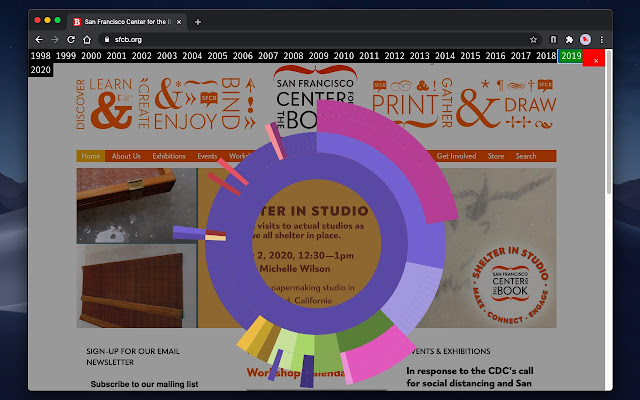This screenshot has width=640, height=400.
Task: Click the Get Involved nav link
Action: coord(456,156)
